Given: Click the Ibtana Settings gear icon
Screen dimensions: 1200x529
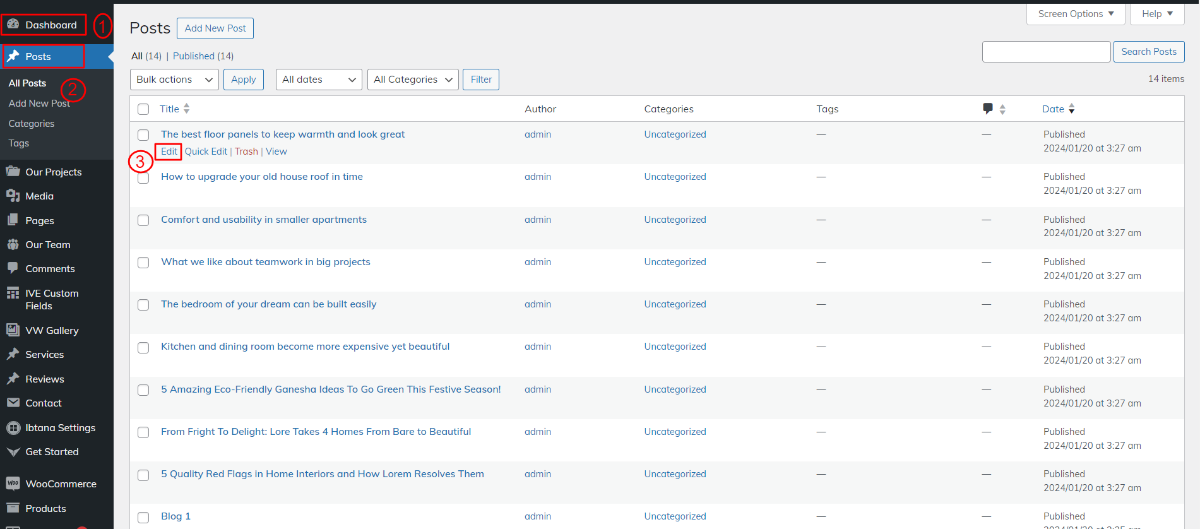Looking at the screenshot, I should click(13, 427).
